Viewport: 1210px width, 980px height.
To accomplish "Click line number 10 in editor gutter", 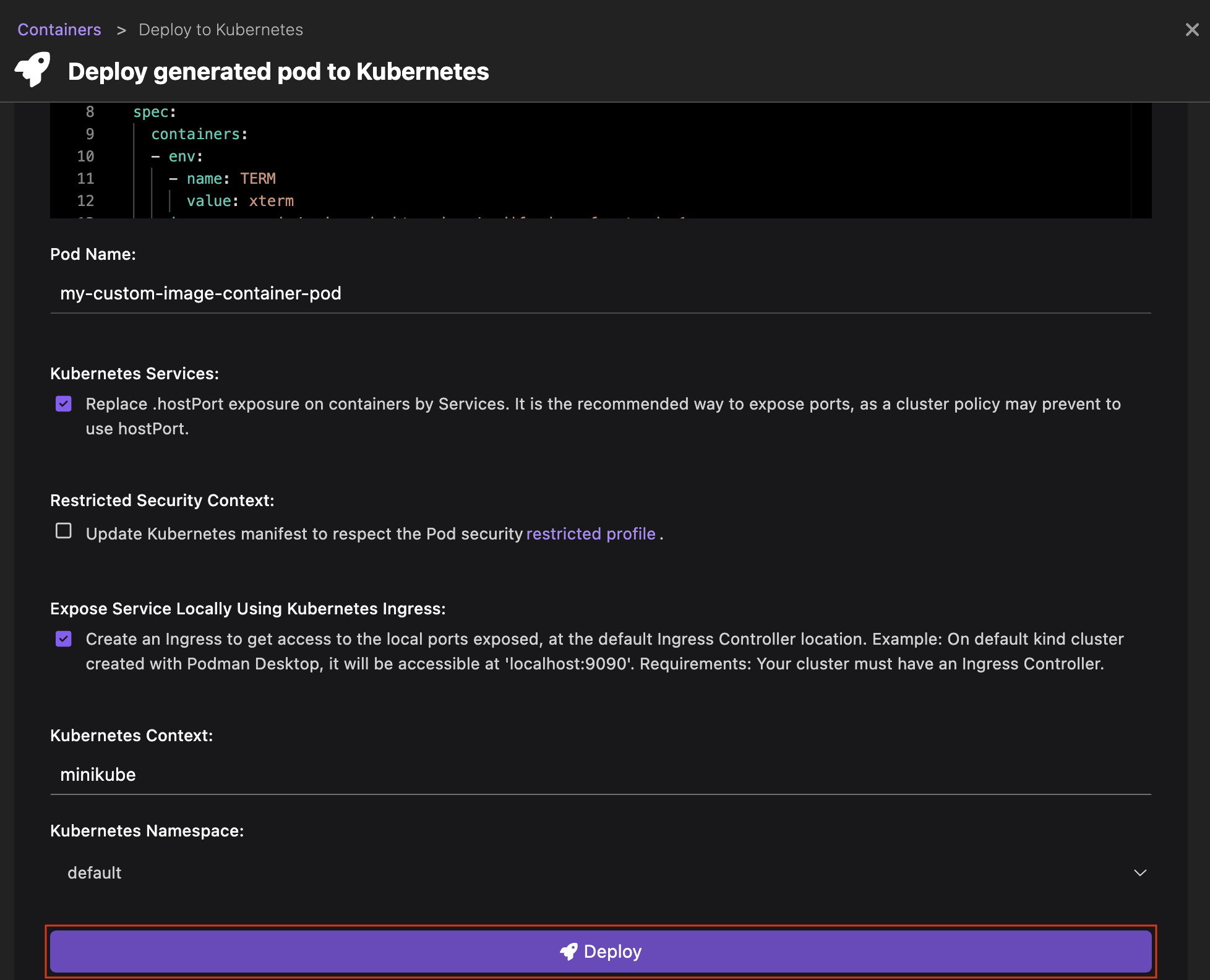I will point(85,157).
